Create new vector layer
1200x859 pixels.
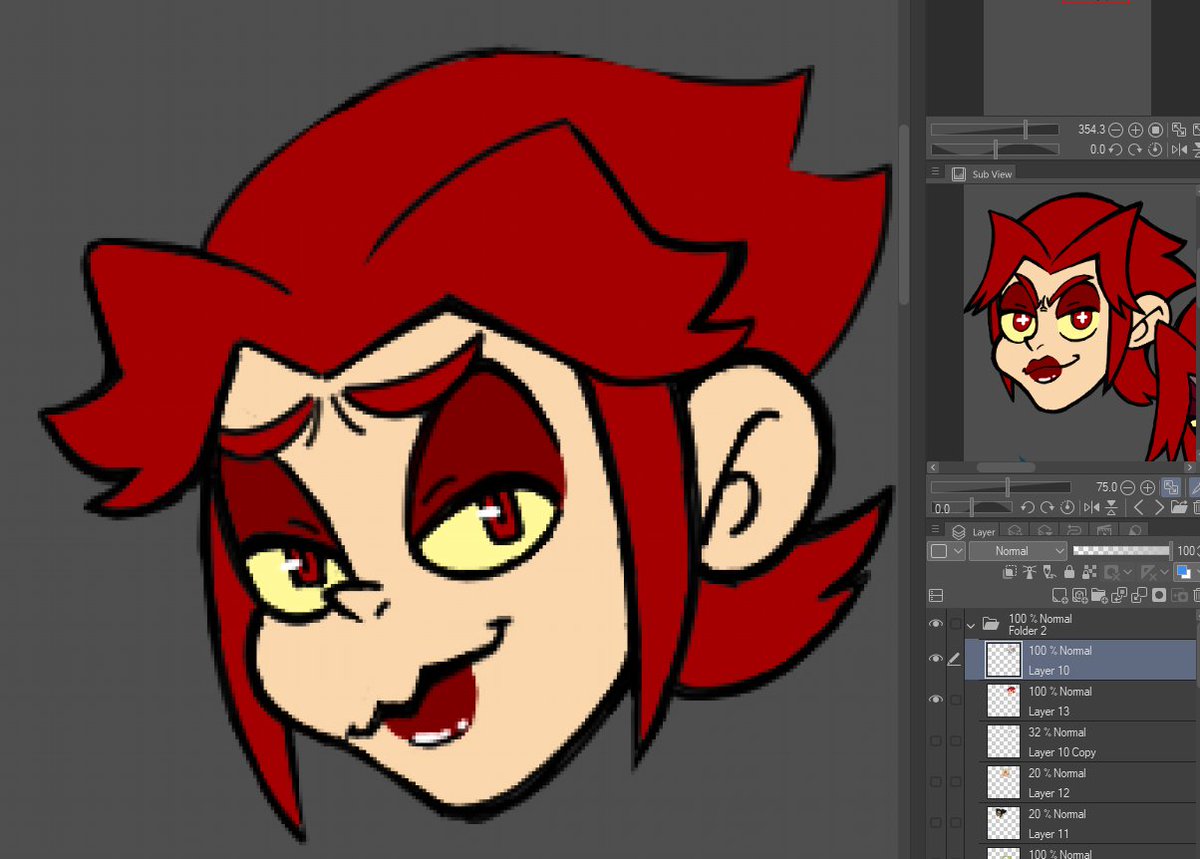coord(1080,596)
